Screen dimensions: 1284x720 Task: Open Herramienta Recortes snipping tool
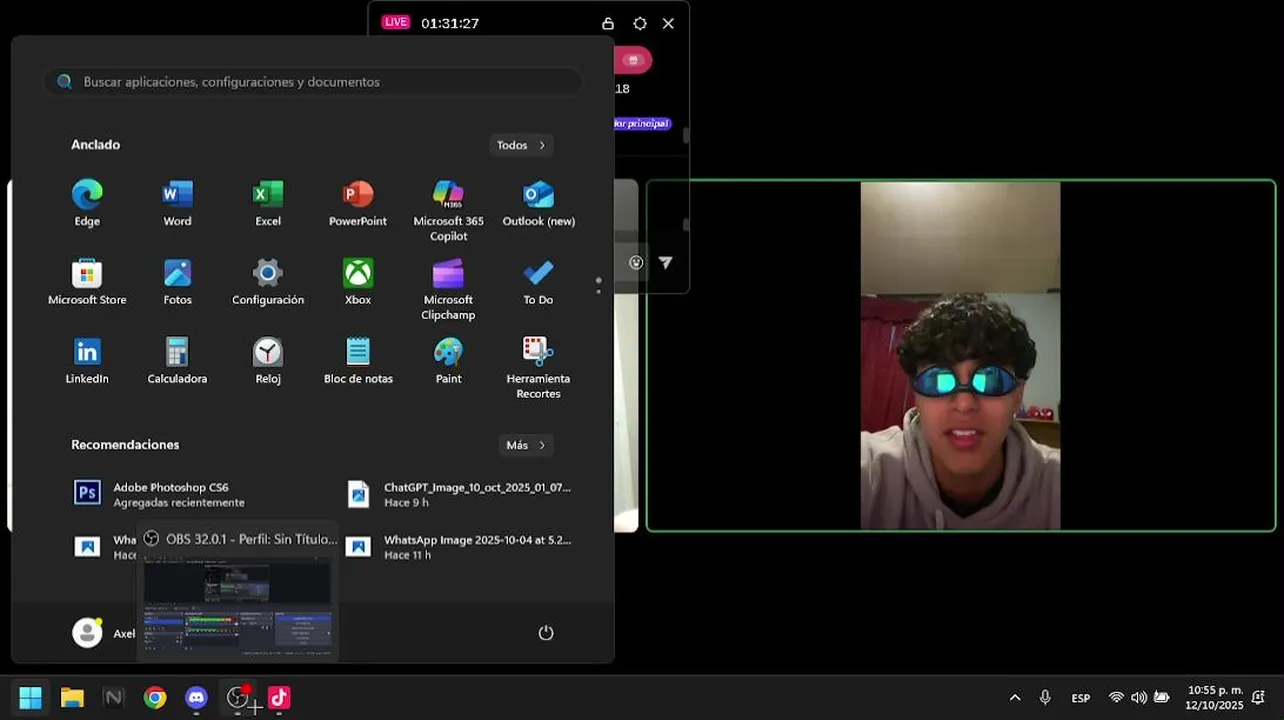point(538,369)
